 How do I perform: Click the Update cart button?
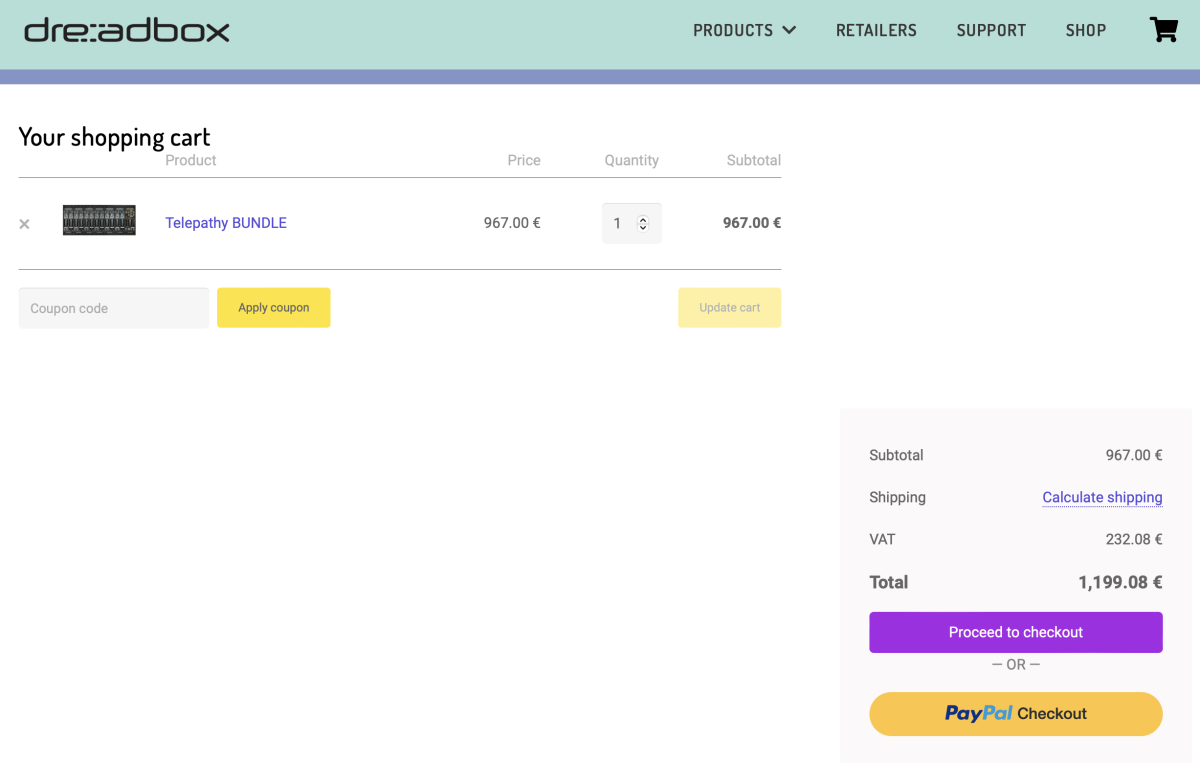pyautogui.click(x=730, y=308)
